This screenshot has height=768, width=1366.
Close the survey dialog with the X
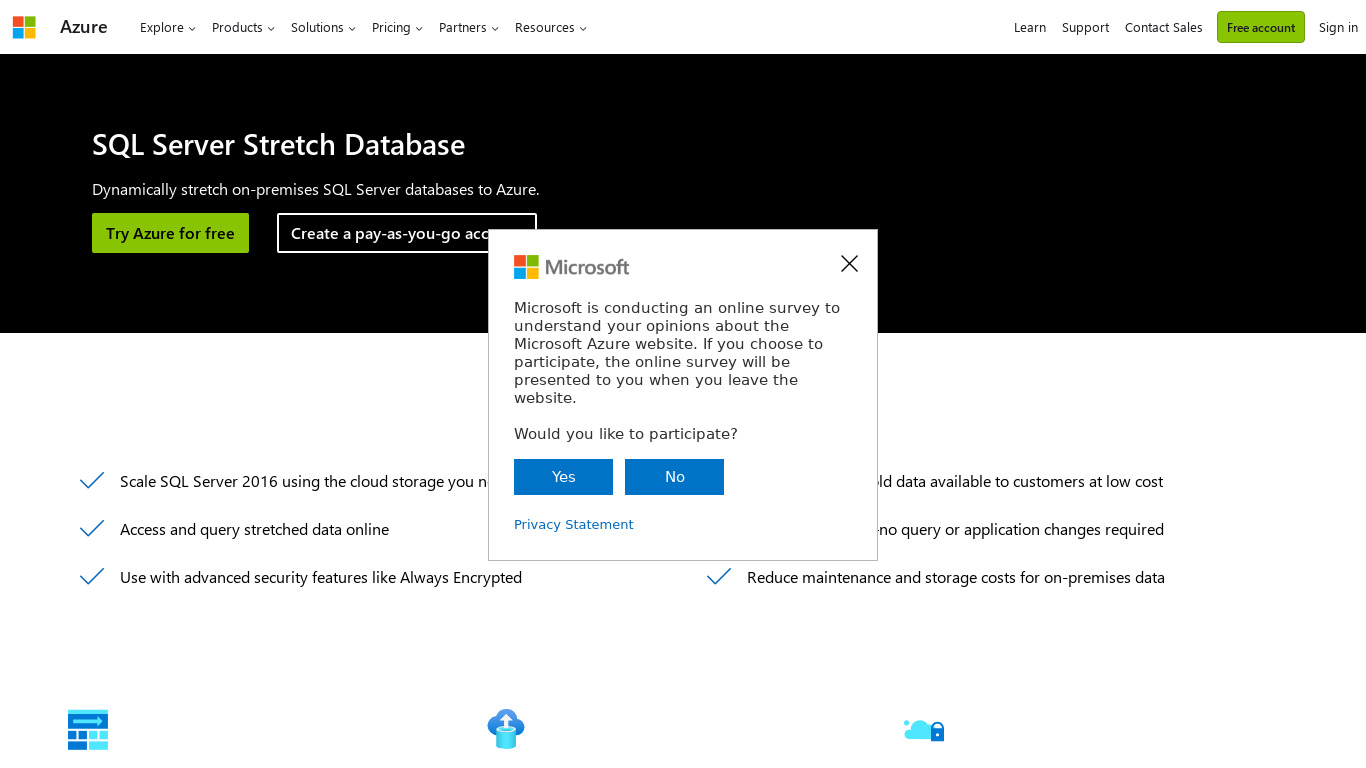pyautogui.click(x=849, y=263)
